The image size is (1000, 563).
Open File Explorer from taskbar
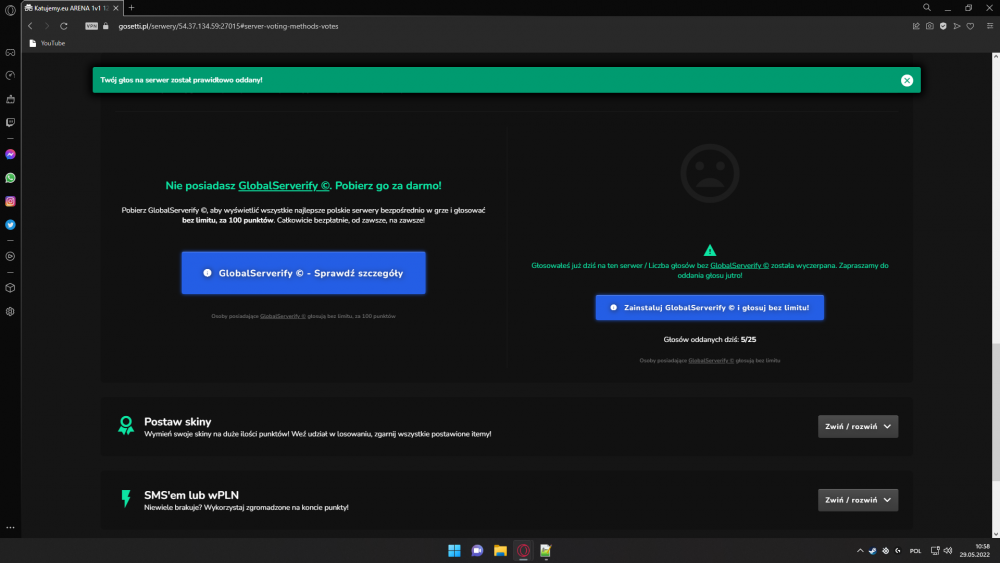coord(500,551)
